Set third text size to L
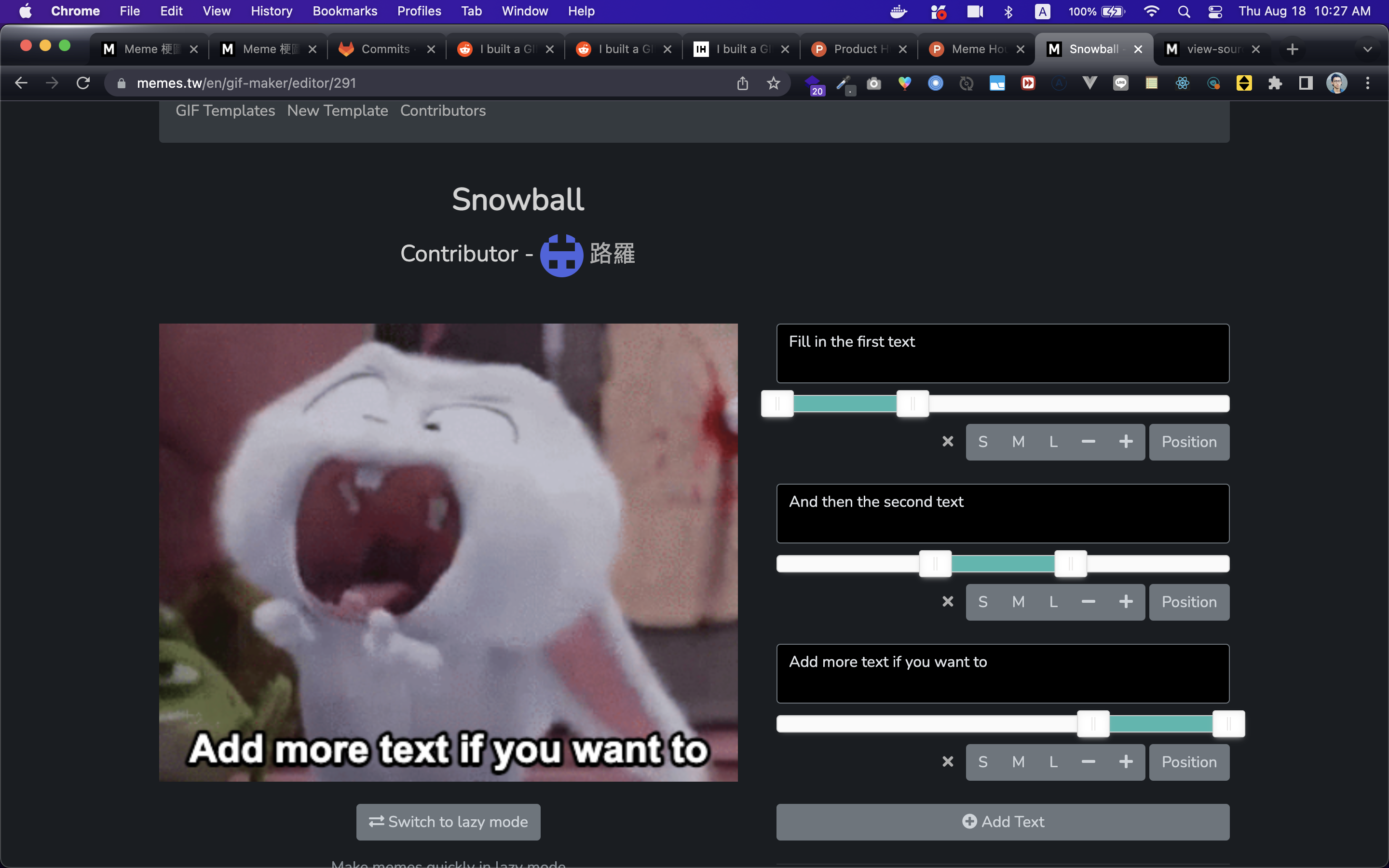The image size is (1389, 868). 1053,762
